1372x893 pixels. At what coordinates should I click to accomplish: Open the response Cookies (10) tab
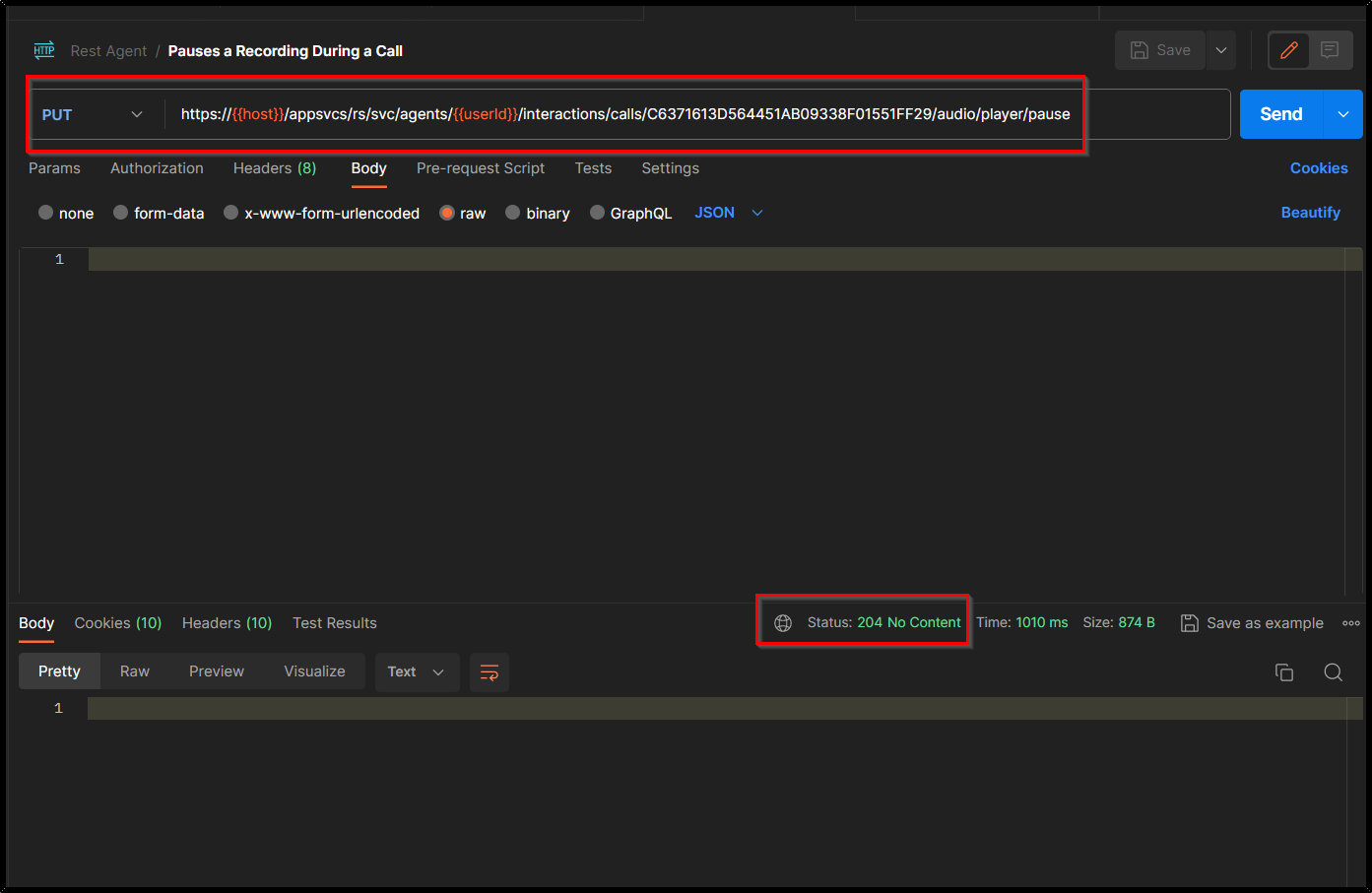[x=118, y=623]
